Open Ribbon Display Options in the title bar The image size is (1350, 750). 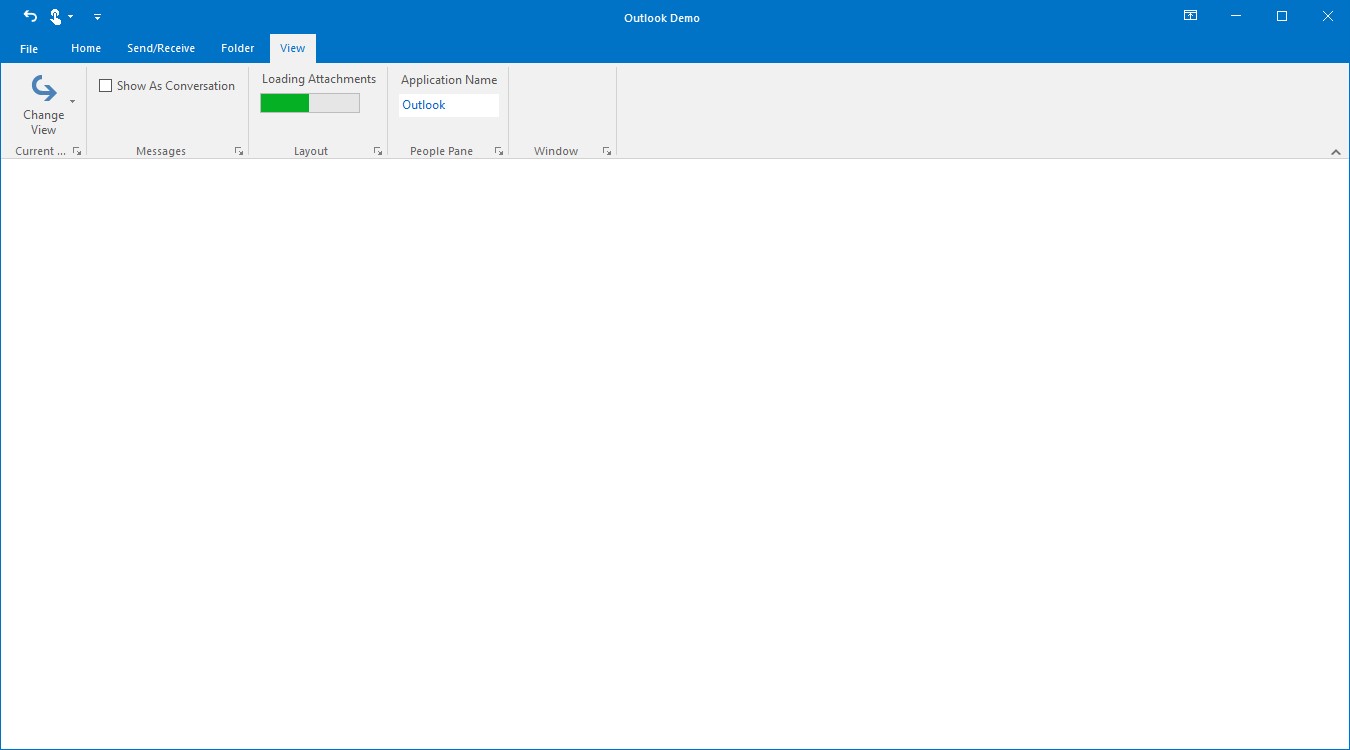click(1189, 16)
